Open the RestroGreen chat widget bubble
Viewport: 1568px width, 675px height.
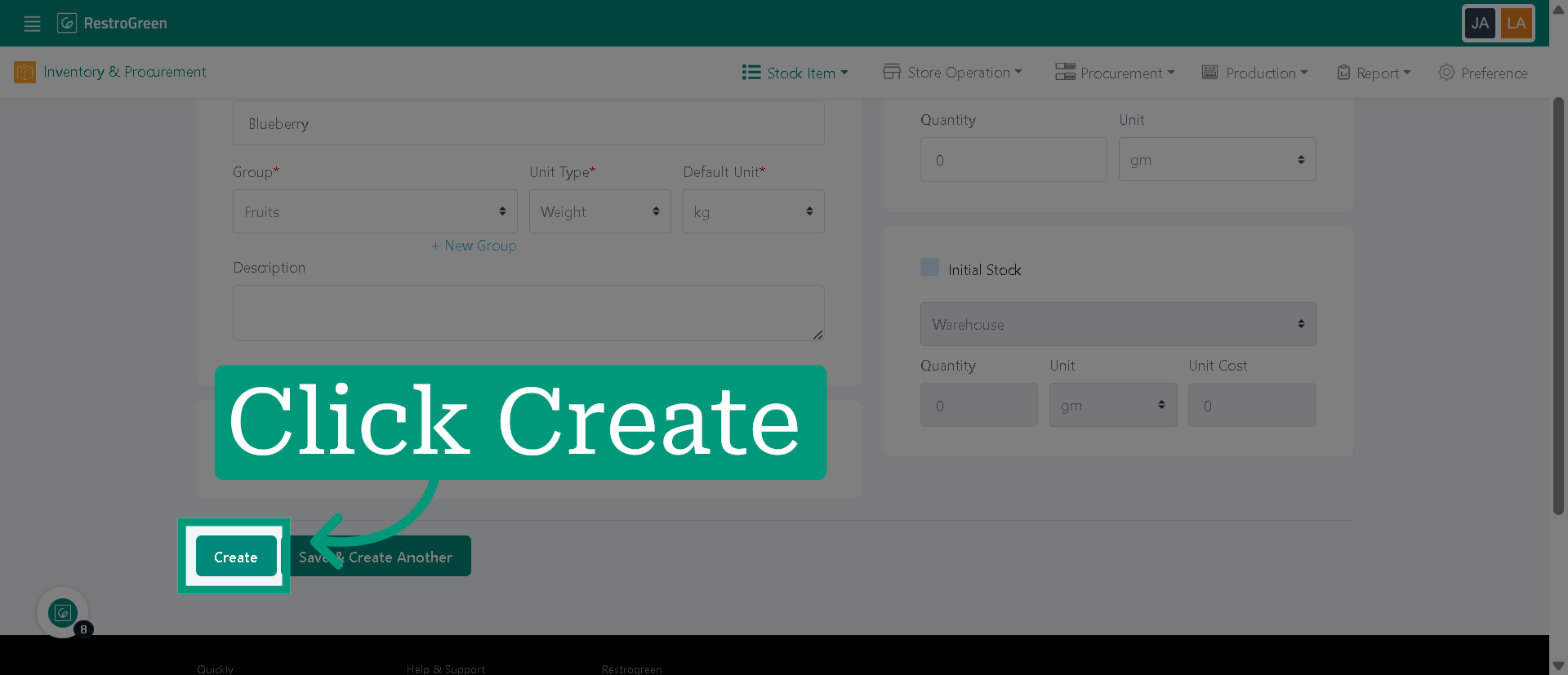point(63,612)
